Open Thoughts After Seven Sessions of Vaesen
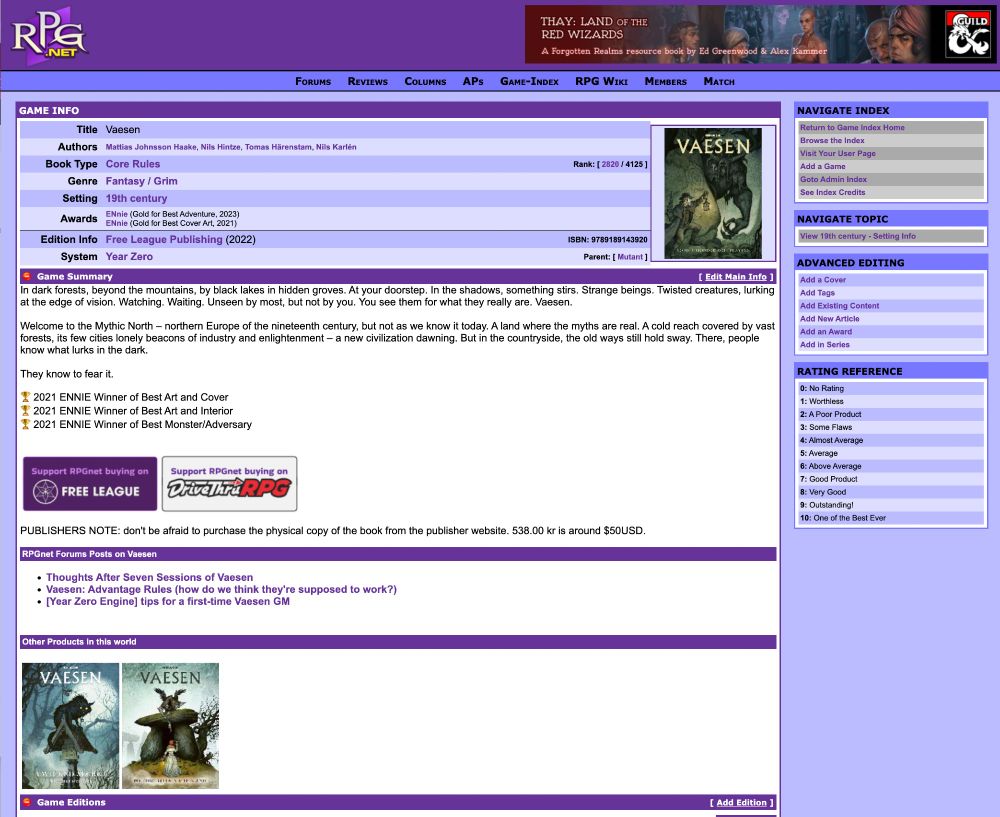This screenshot has height=817, width=1000. [x=150, y=577]
